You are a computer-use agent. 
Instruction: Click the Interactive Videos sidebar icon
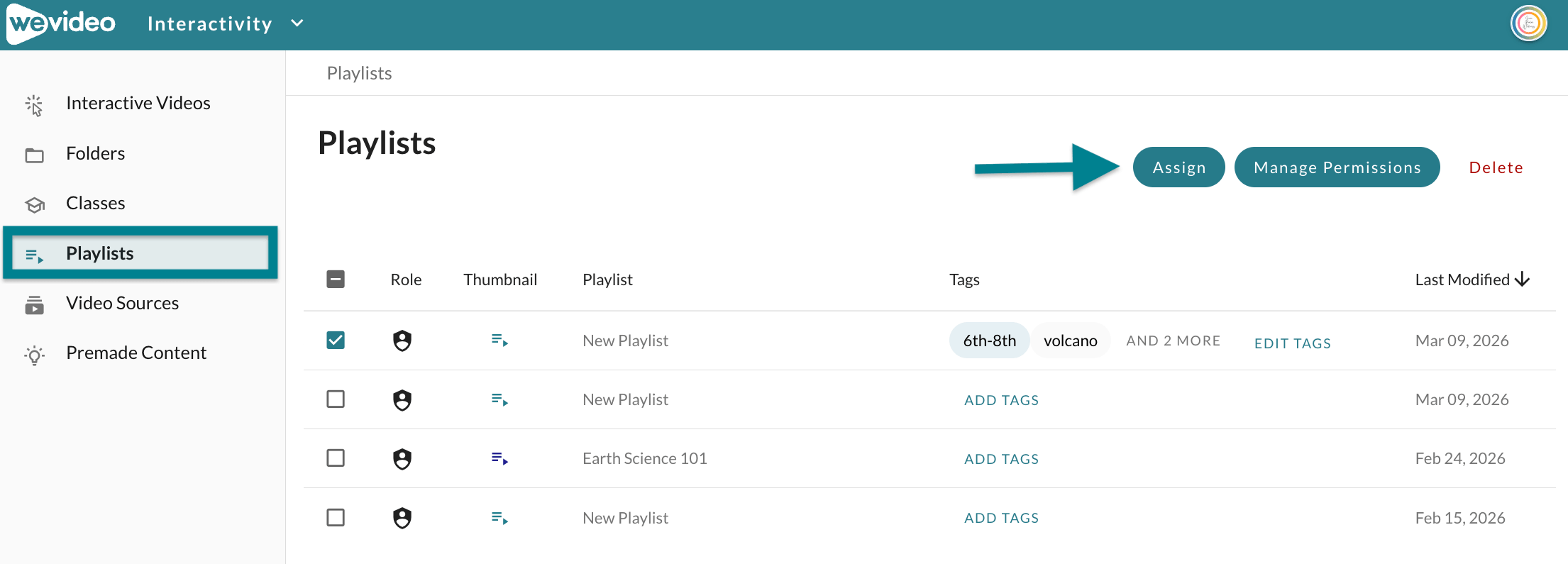[x=34, y=105]
